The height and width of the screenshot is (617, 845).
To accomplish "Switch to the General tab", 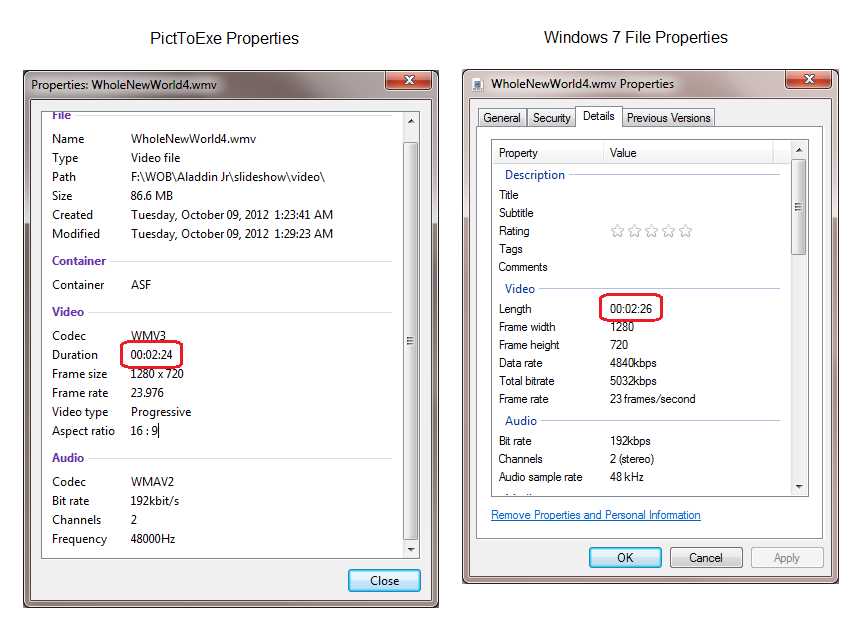I will [x=501, y=118].
